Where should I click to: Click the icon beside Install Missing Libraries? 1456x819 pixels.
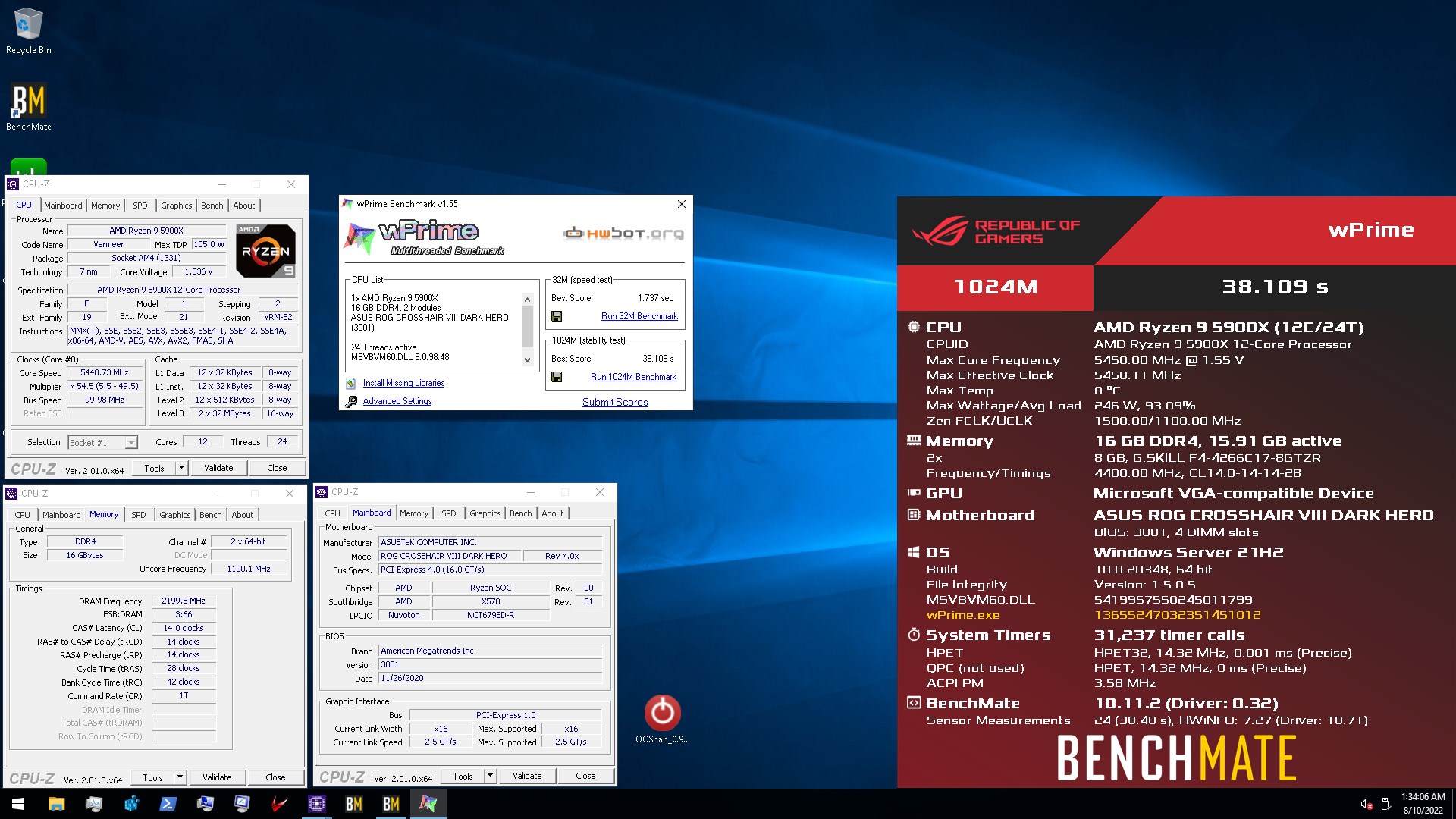click(351, 384)
